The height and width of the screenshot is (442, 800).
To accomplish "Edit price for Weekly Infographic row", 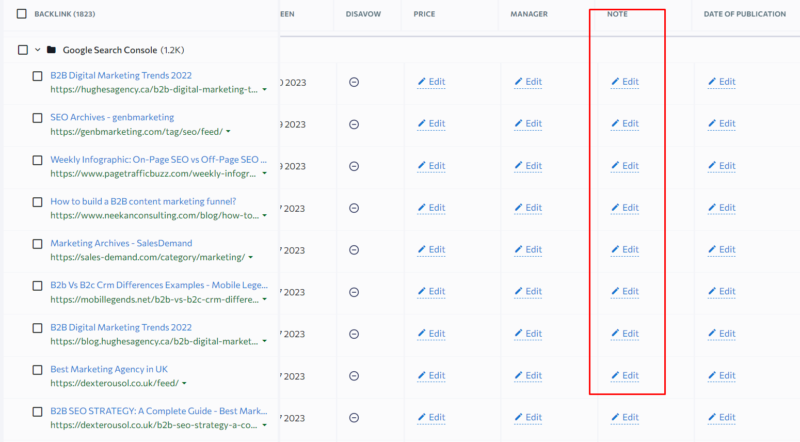I will coord(432,166).
